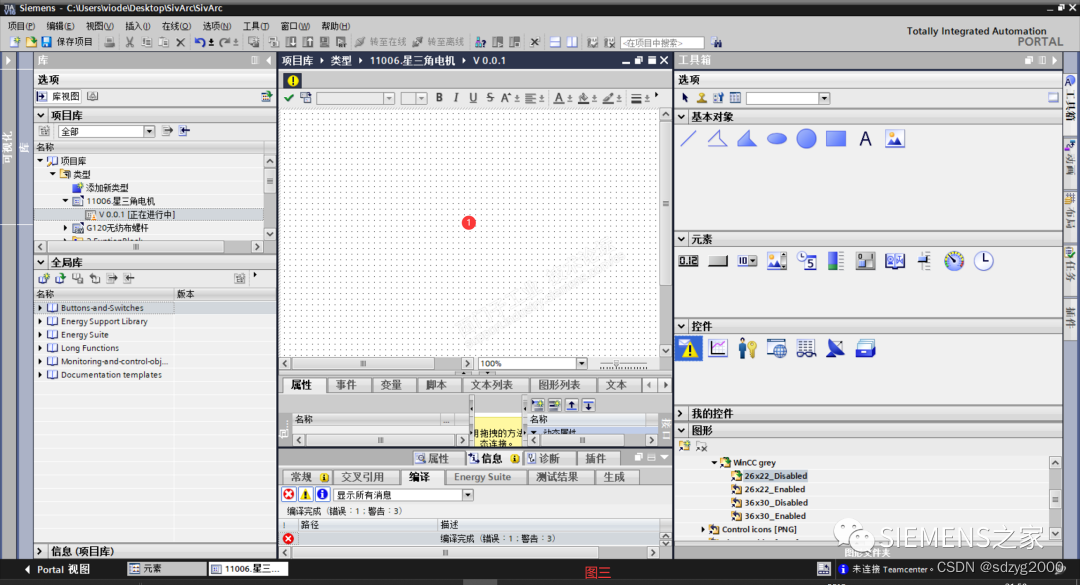Toggle information messages filter button
This screenshot has width=1080, height=585.
click(322, 494)
